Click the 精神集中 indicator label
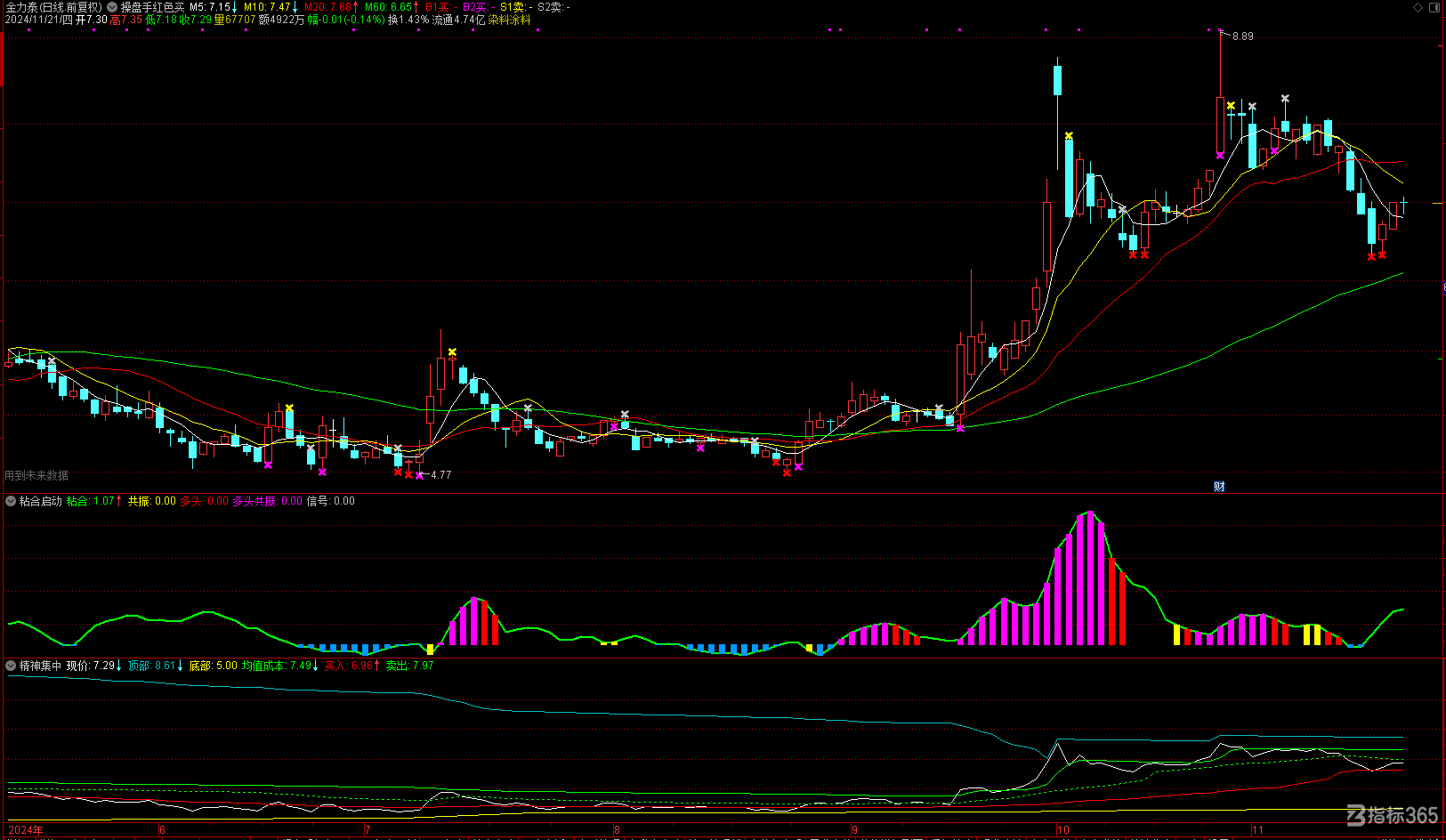1446x840 pixels. pyautogui.click(x=41, y=666)
